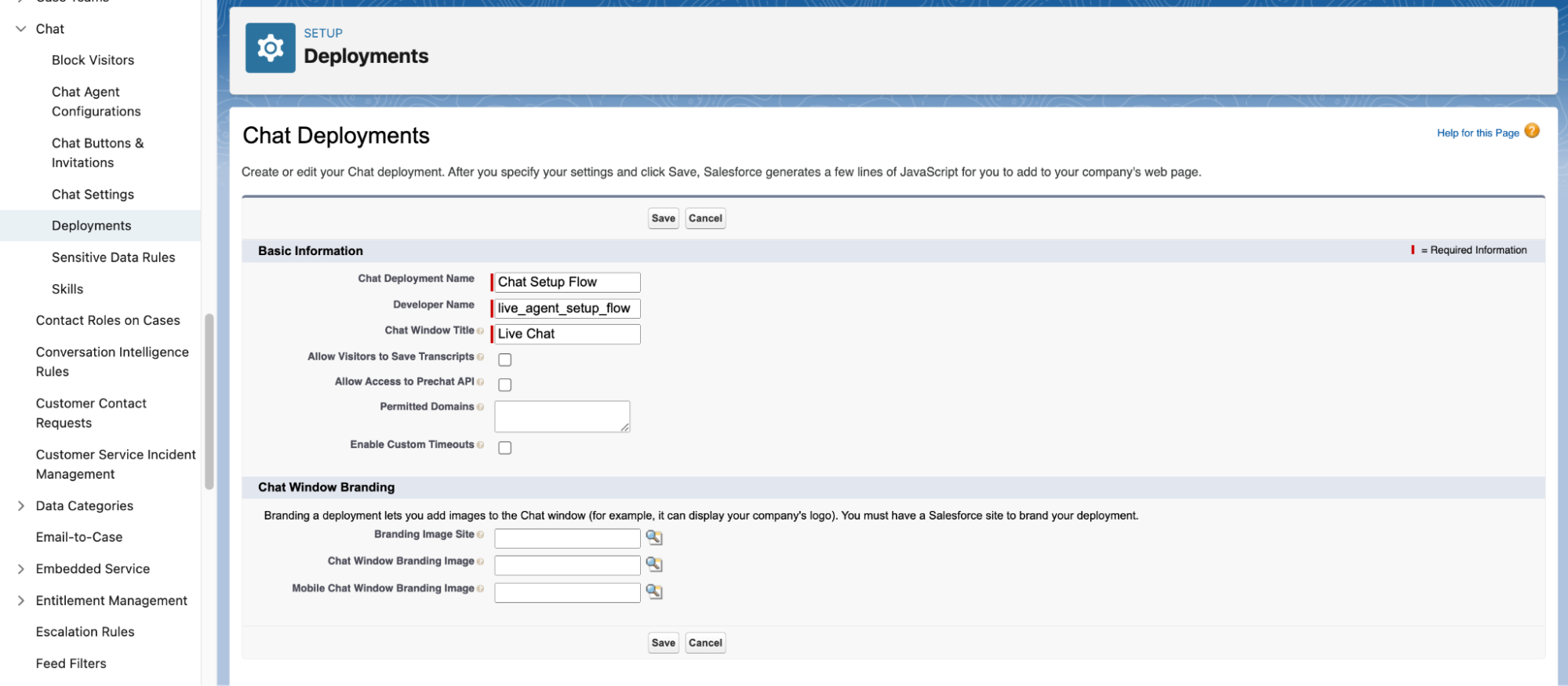Click info icon beside Allow Access to Prechat API
This screenshot has width=1568, height=686.
(x=480, y=382)
